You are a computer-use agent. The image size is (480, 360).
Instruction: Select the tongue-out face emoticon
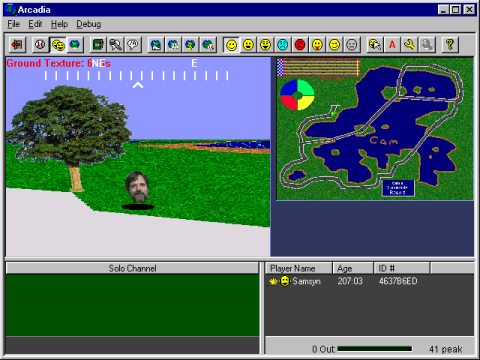pos(317,45)
